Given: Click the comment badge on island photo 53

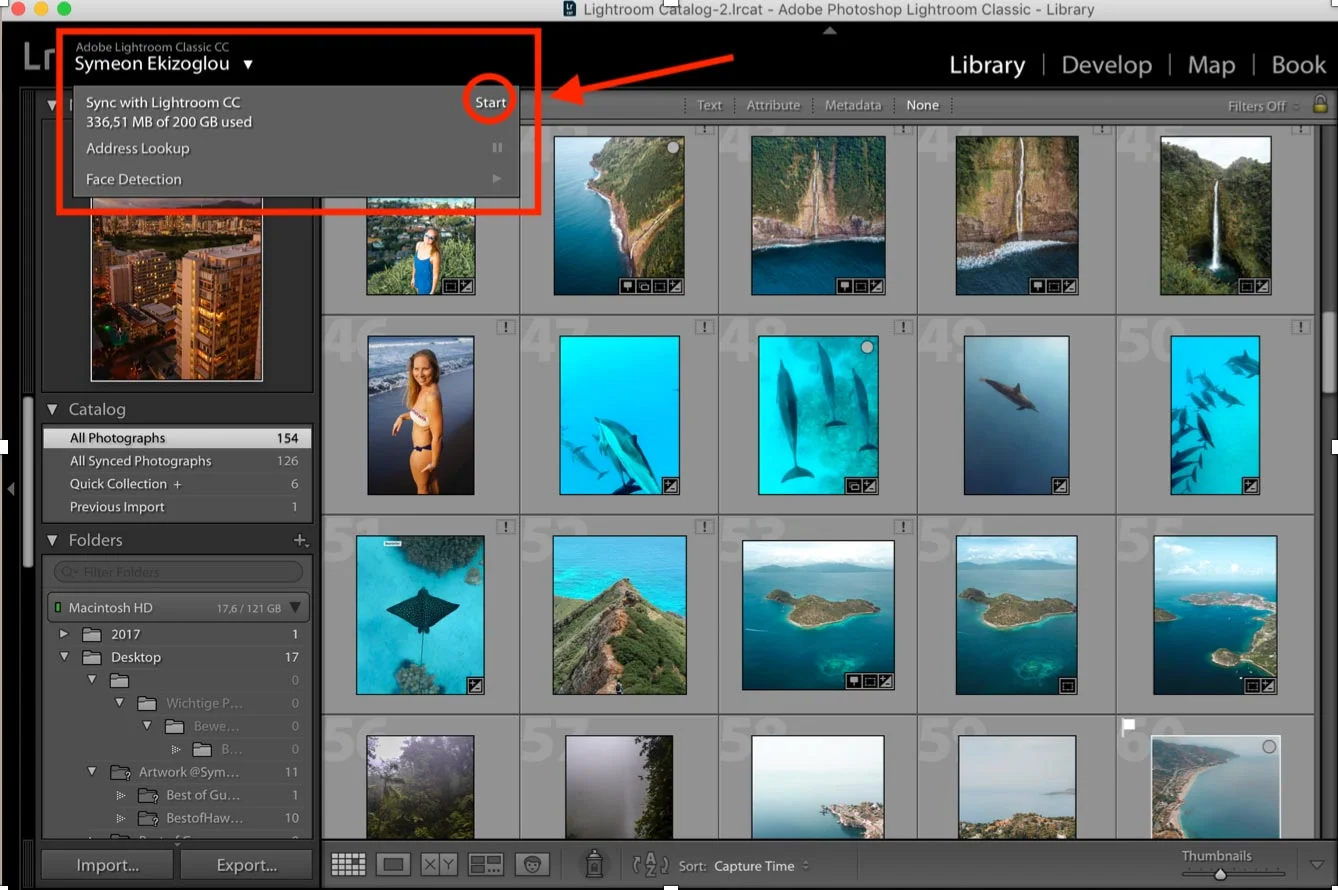Looking at the screenshot, I should click(853, 681).
